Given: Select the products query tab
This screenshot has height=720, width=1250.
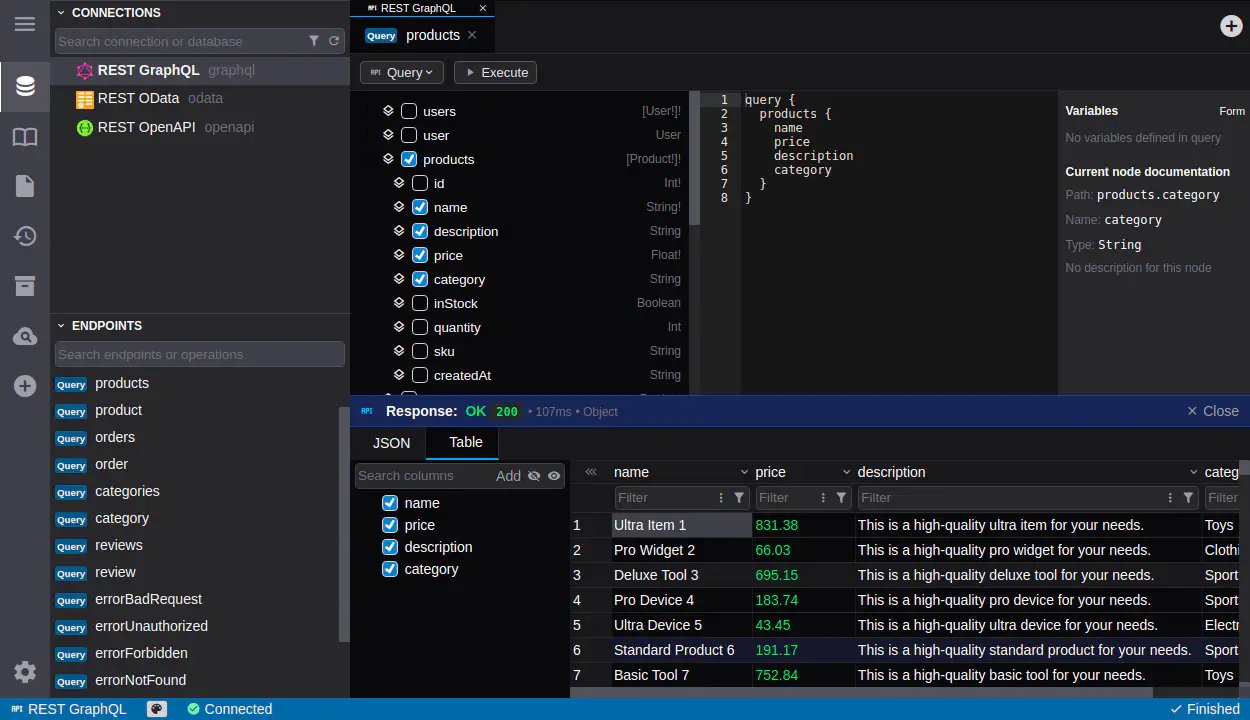Looking at the screenshot, I should [x=432, y=35].
